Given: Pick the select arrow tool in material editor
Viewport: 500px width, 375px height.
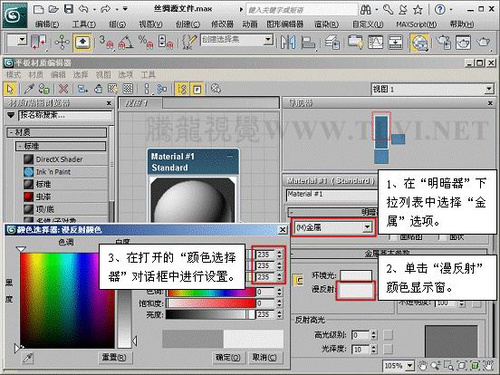Looking at the screenshot, I should tap(10, 89).
